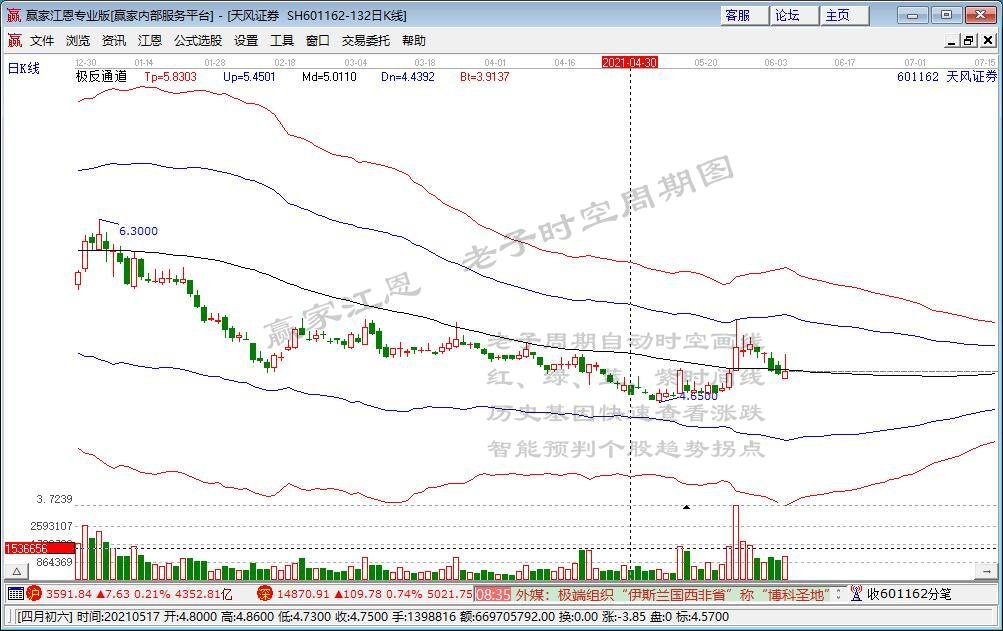
Task: Click the Shanghai index 沪 badge icon
Action: 33,594
